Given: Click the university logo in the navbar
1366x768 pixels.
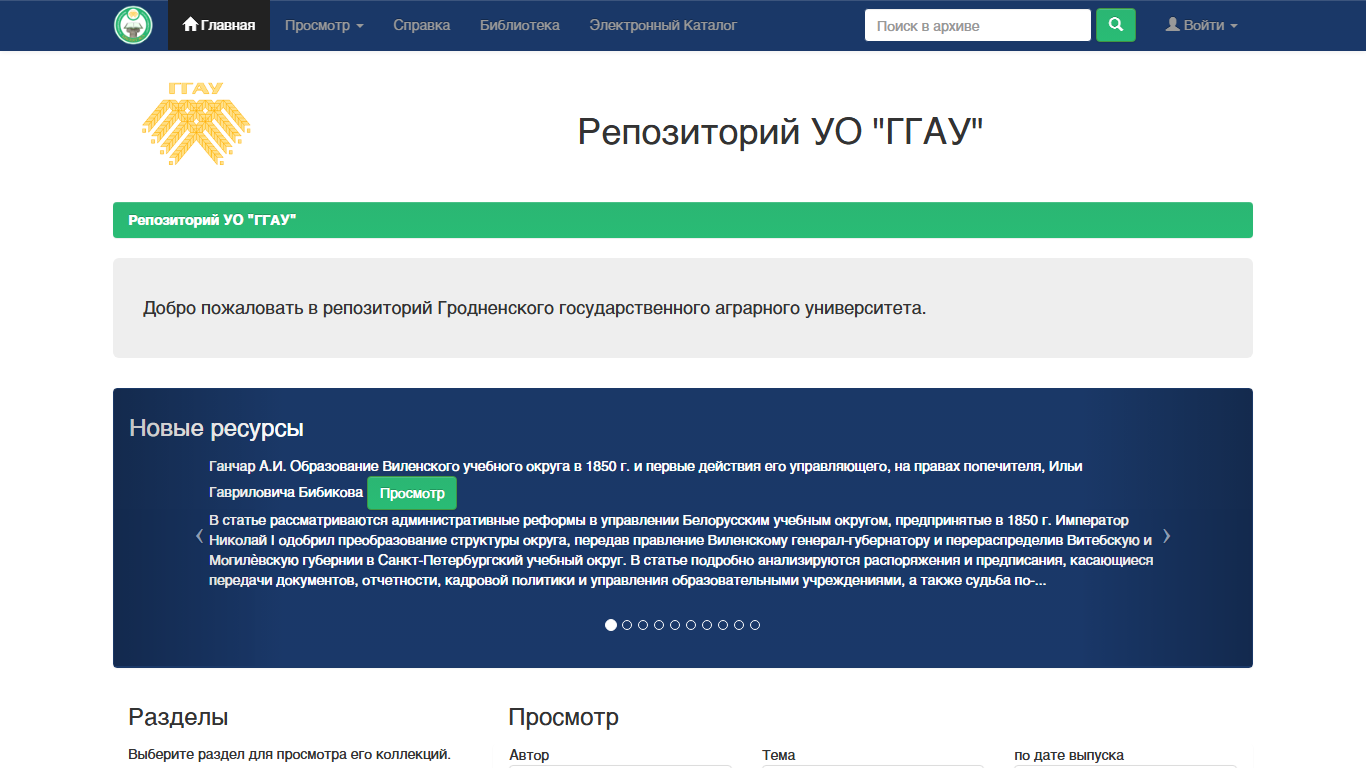Looking at the screenshot, I should click(x=133, y=25).
